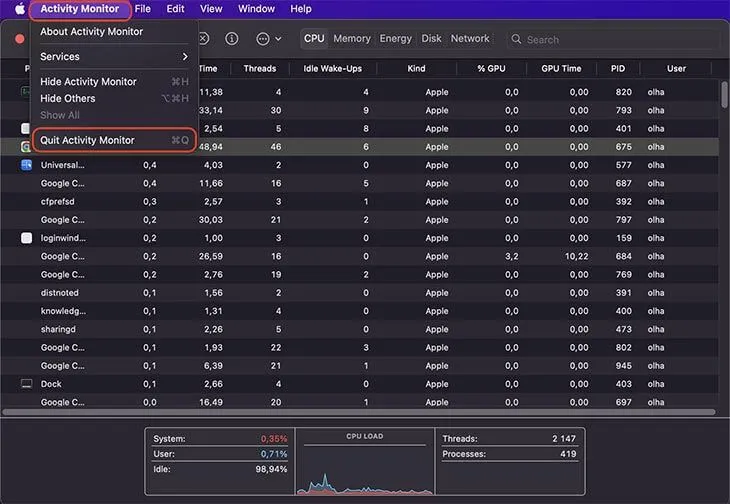Choose Hide Others
The height and width of the screenshot is (504, 730).
[114, 98]
